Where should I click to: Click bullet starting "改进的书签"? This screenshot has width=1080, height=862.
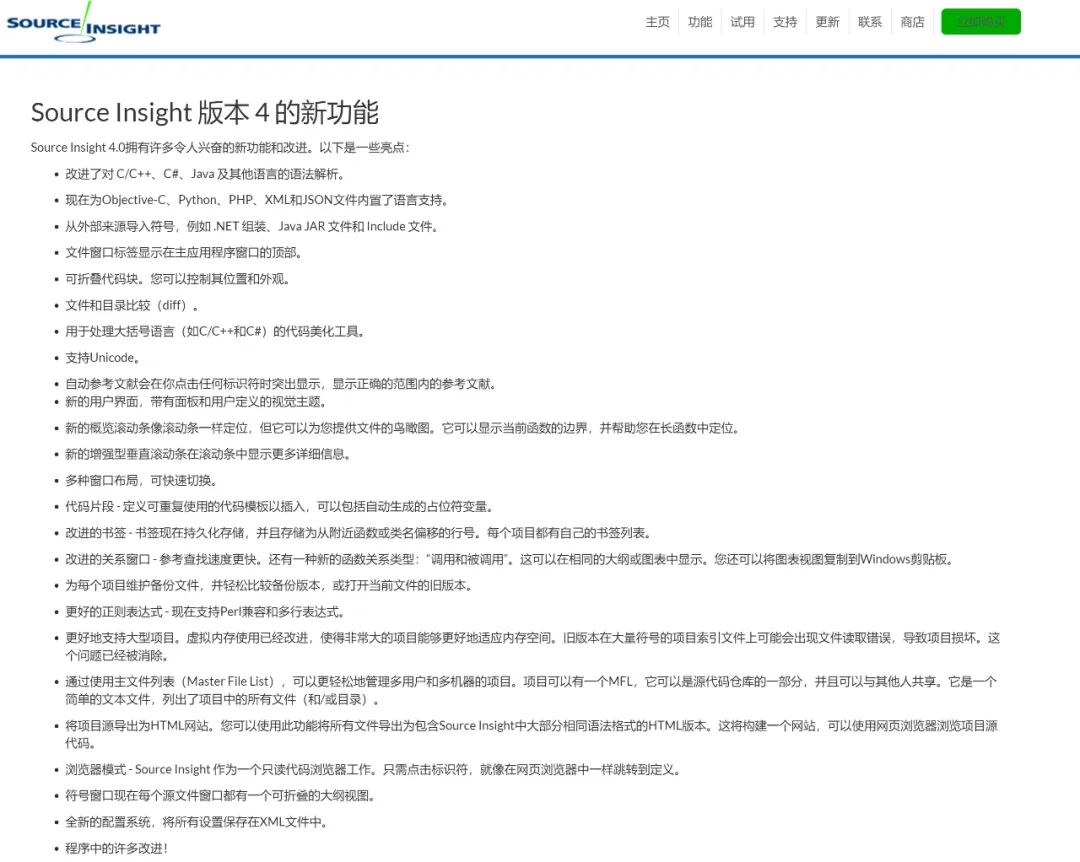pos(358,532)
